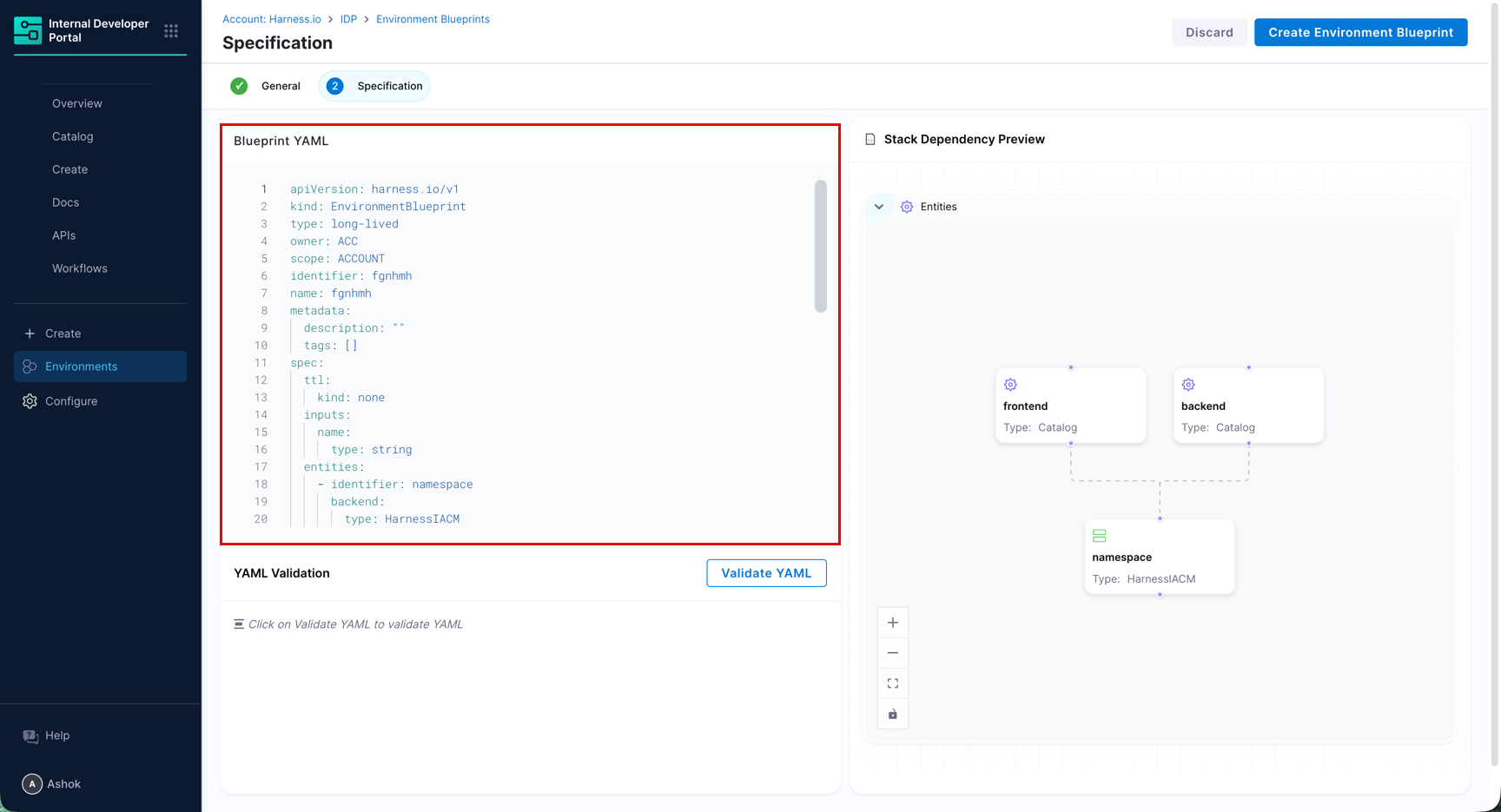Discard the blueprint changes
This screenshot has width=1501, height=812.
coord(1208,32)
